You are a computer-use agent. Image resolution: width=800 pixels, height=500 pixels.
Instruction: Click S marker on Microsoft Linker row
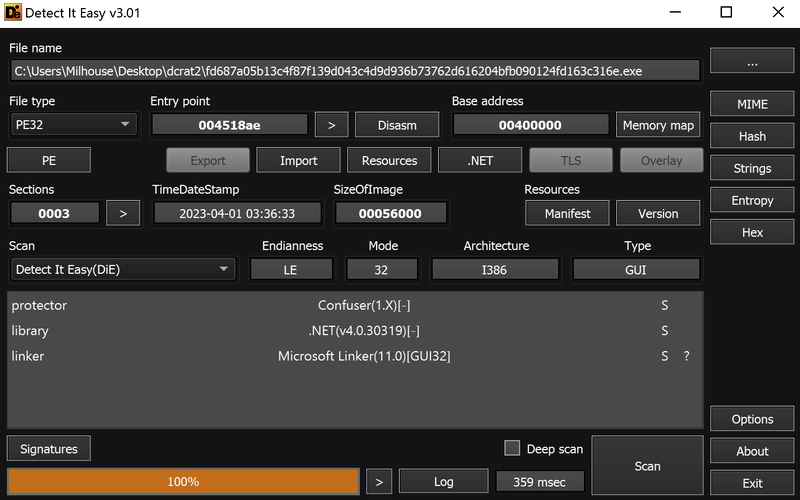click(x=664, y=356)
